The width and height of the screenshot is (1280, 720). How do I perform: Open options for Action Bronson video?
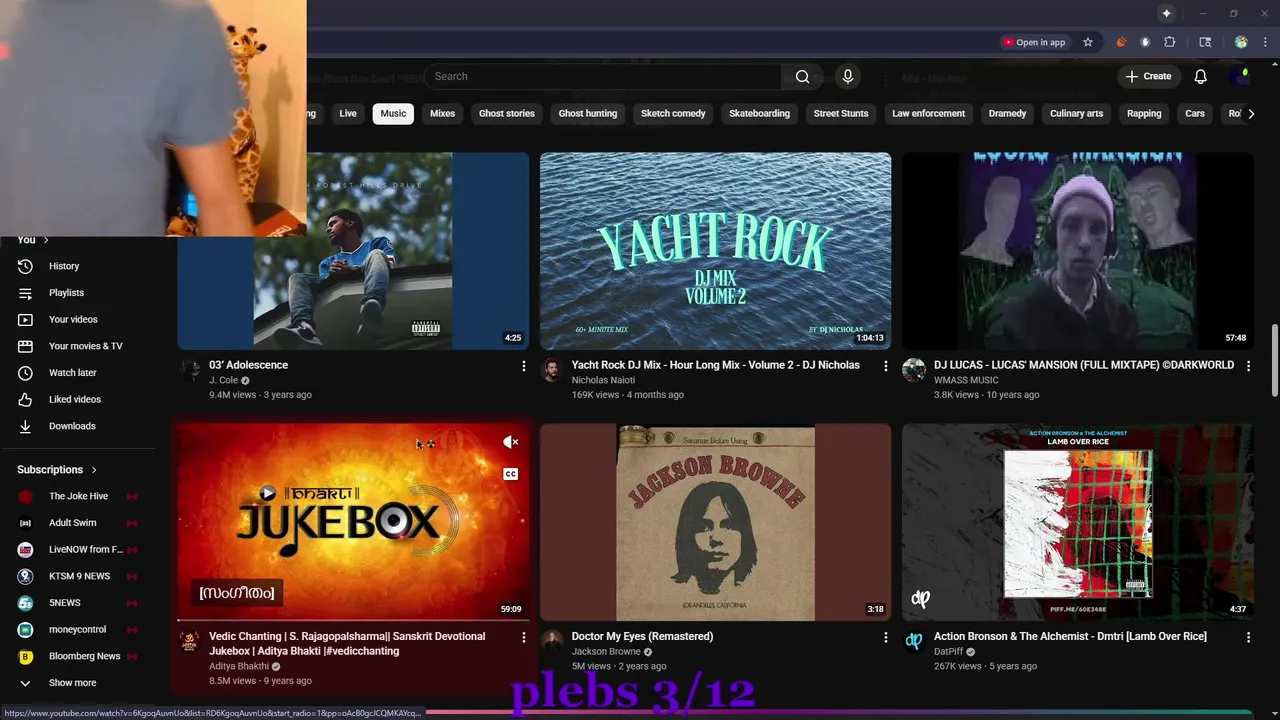tap(1248, 637)
